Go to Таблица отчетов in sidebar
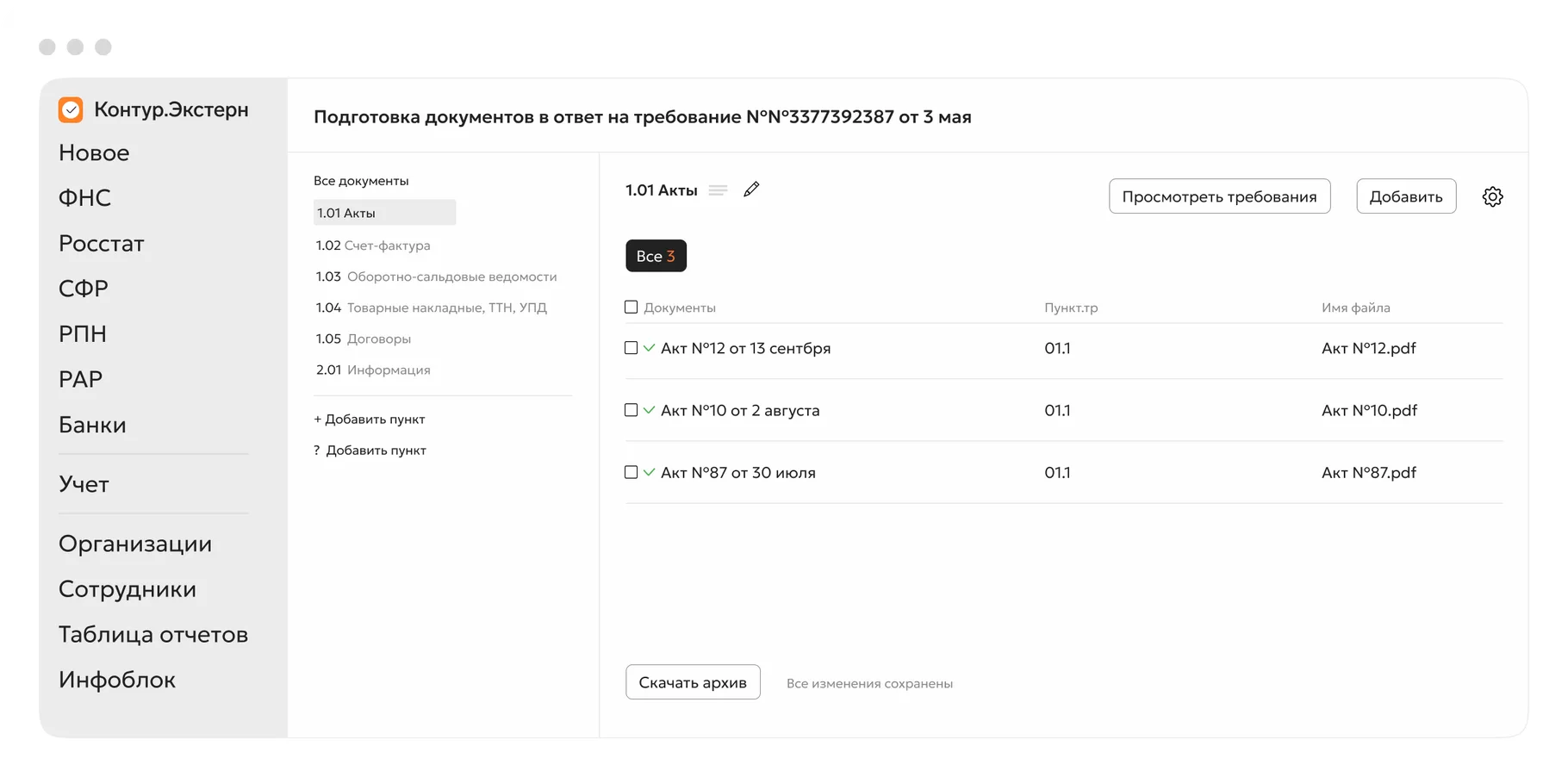 tap(153, 635)
